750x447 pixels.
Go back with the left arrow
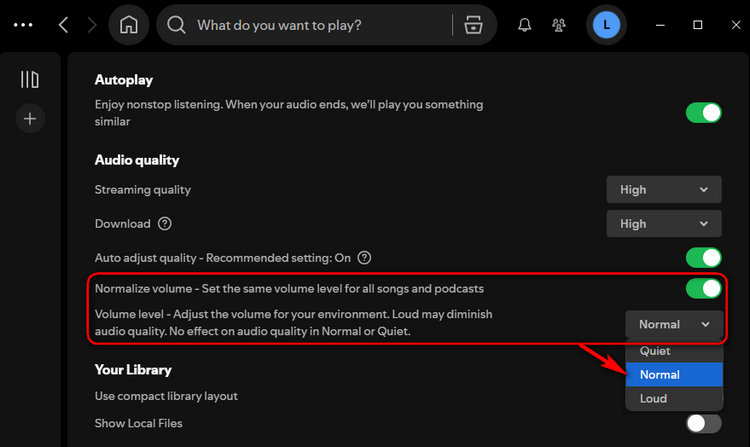(x=63, y=25)
